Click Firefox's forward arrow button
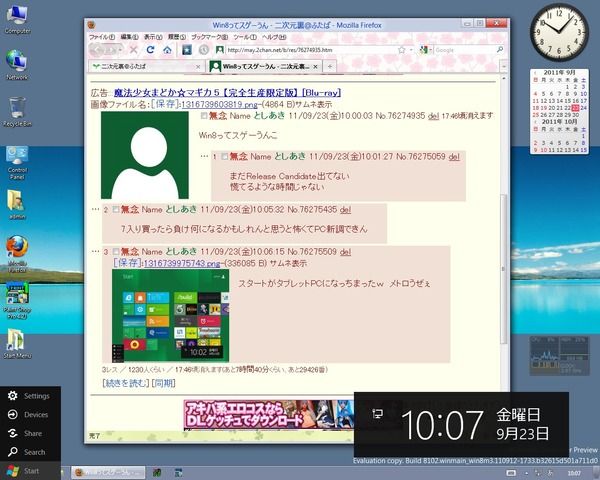The image size is (600, 480). (111, 50)
